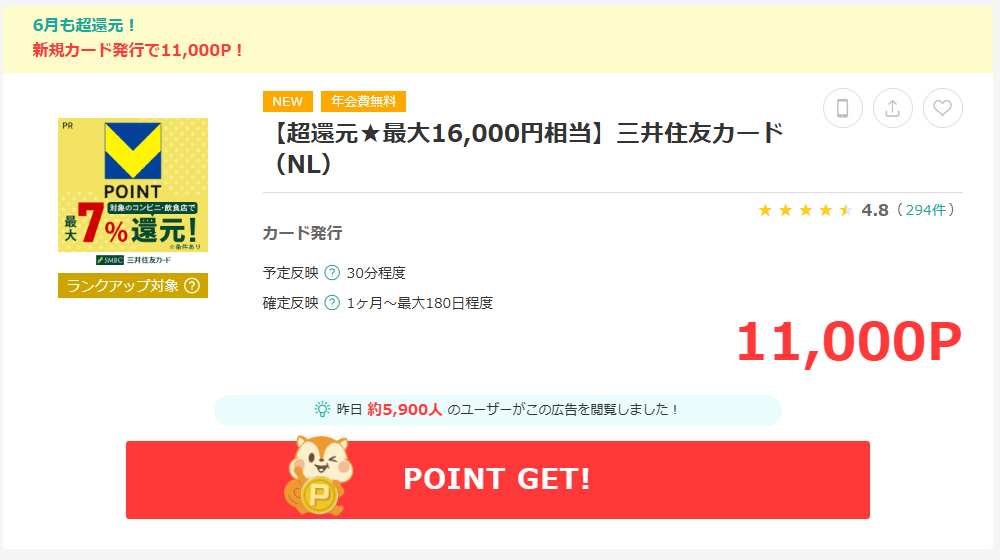Click the 約5,900人 viewer count notice
Image resolution: width=1000 pixels, height=560 pixels.
point(497,410)
